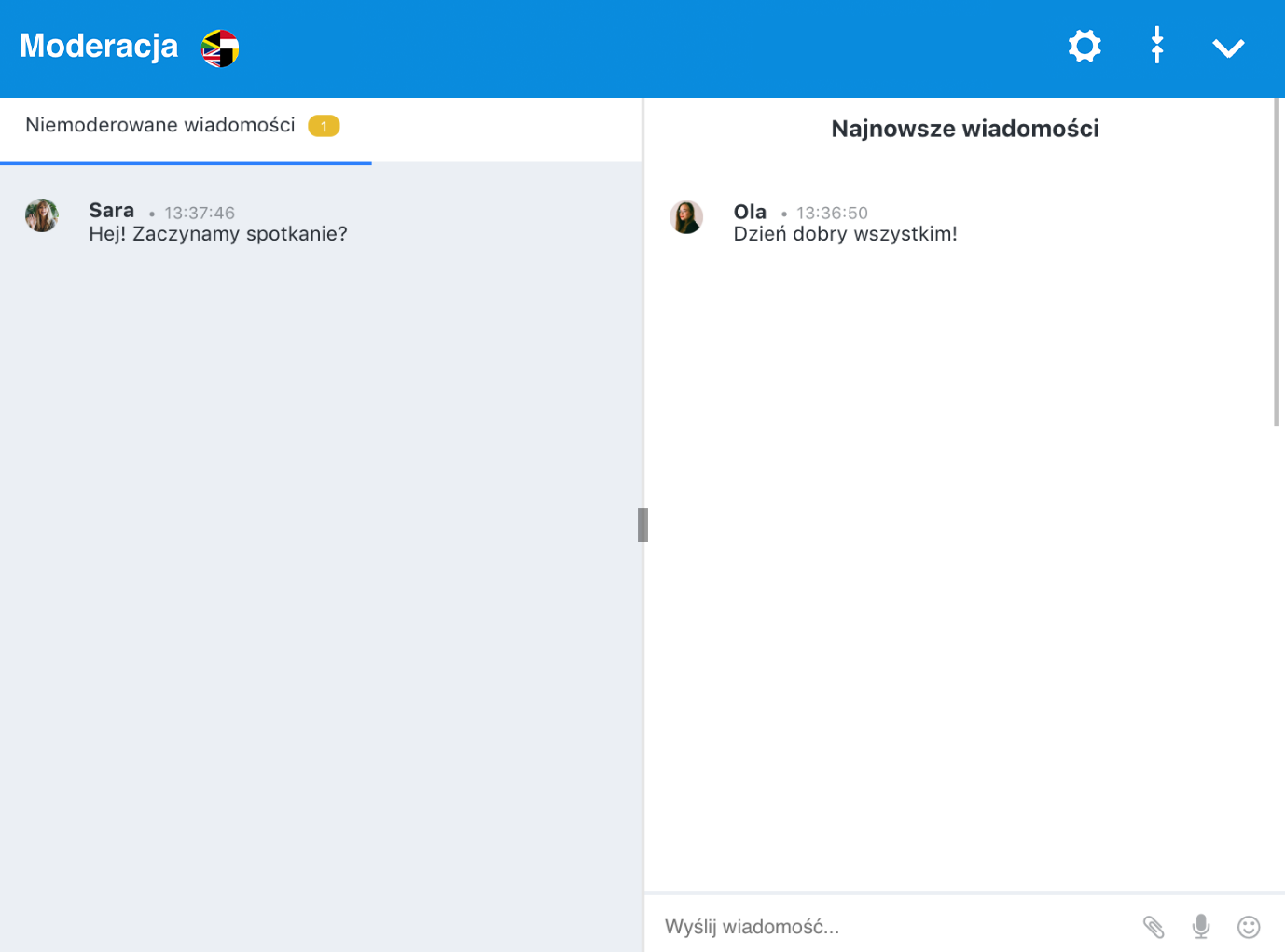Collapse chat with the header chevron
1285x952 pixels.
(1228, 48)
